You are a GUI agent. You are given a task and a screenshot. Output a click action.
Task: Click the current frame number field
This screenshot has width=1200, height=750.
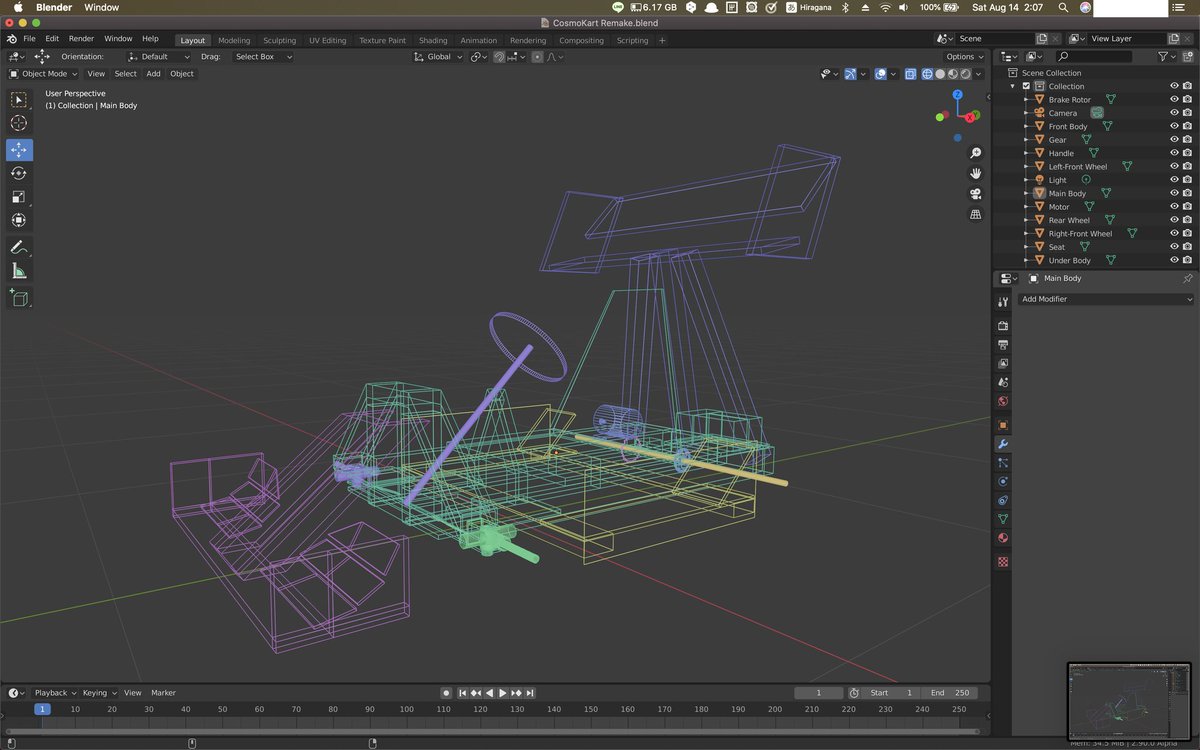[x=818, y=693]
